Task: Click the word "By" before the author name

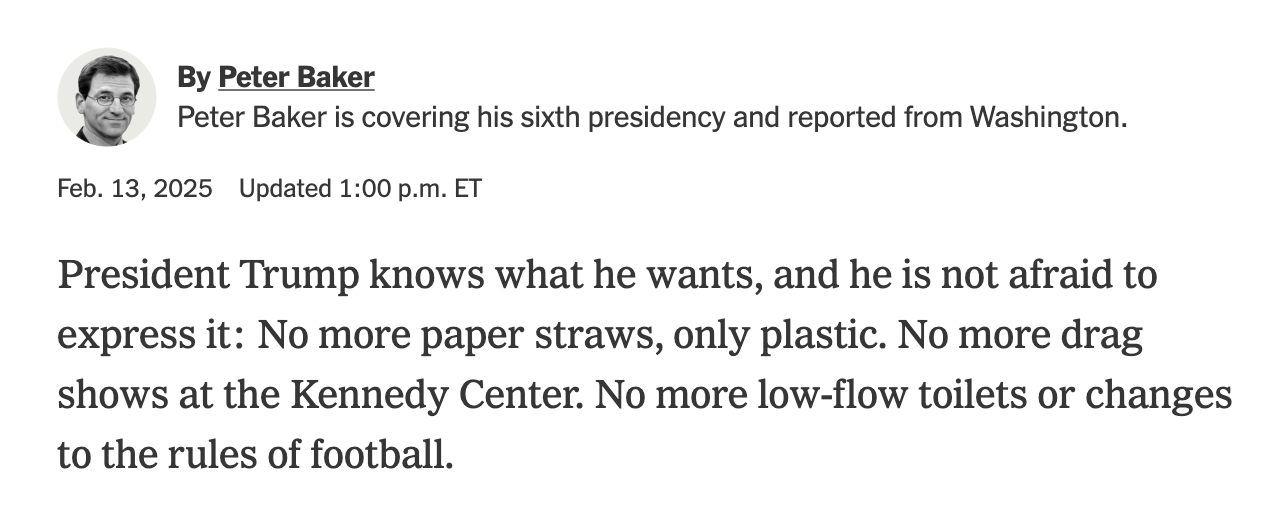Action: point(194,77)
